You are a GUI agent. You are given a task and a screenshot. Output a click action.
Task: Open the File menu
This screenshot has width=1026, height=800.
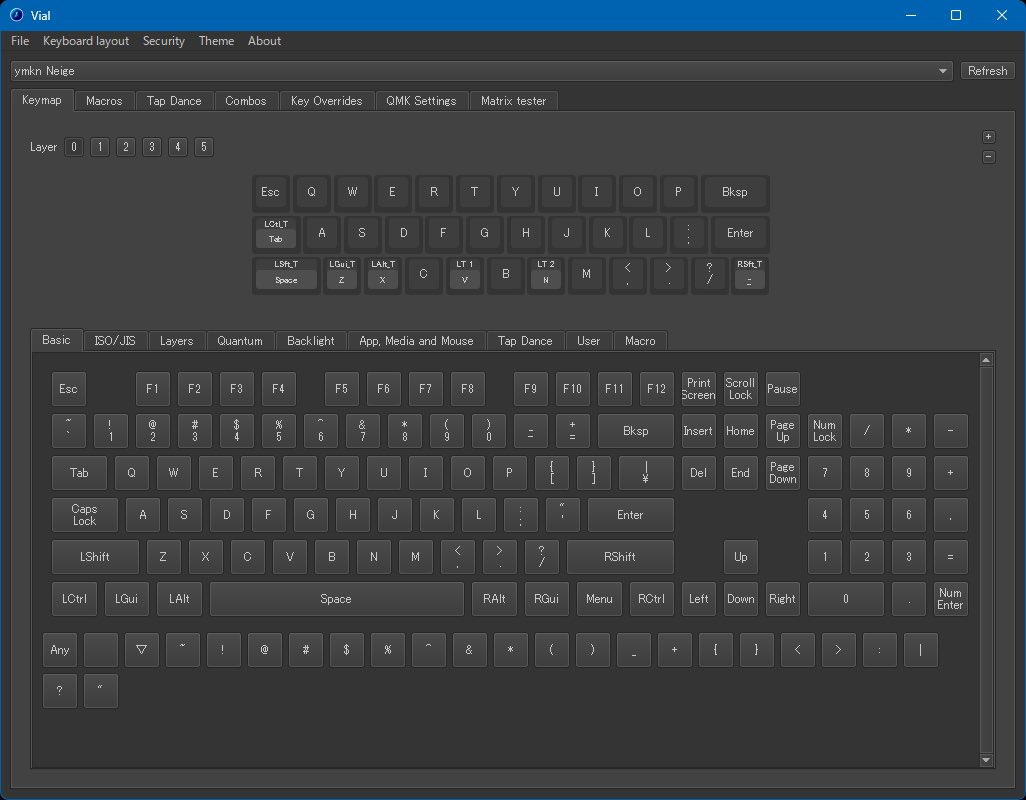point(20,41)
